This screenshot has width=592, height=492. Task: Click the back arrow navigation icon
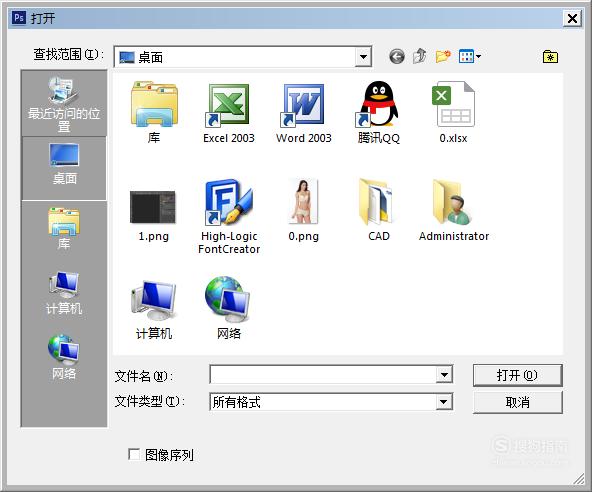coord(397,57)
